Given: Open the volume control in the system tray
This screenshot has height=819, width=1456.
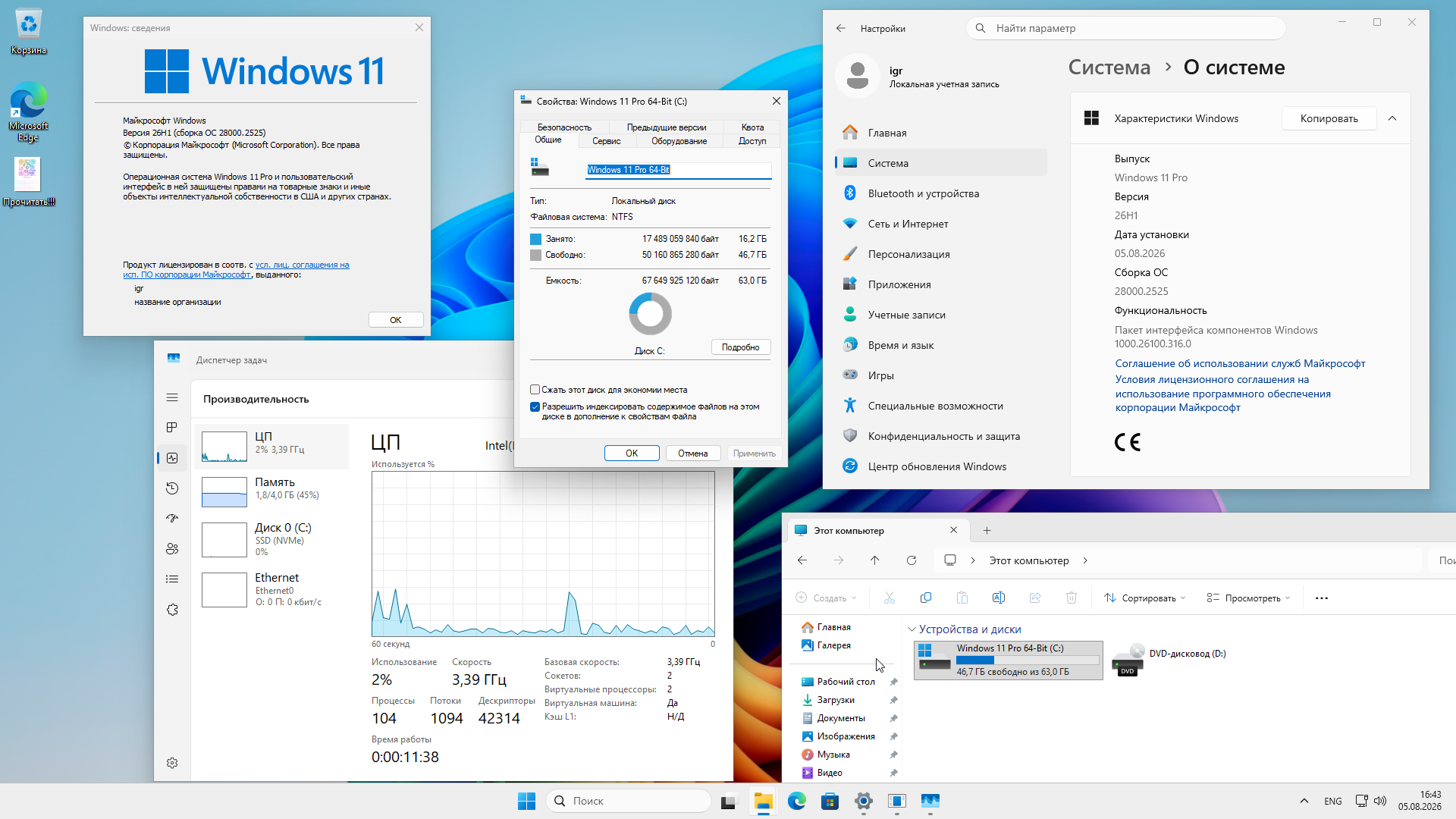Looking at the screenshot, I should (1380, 801).
